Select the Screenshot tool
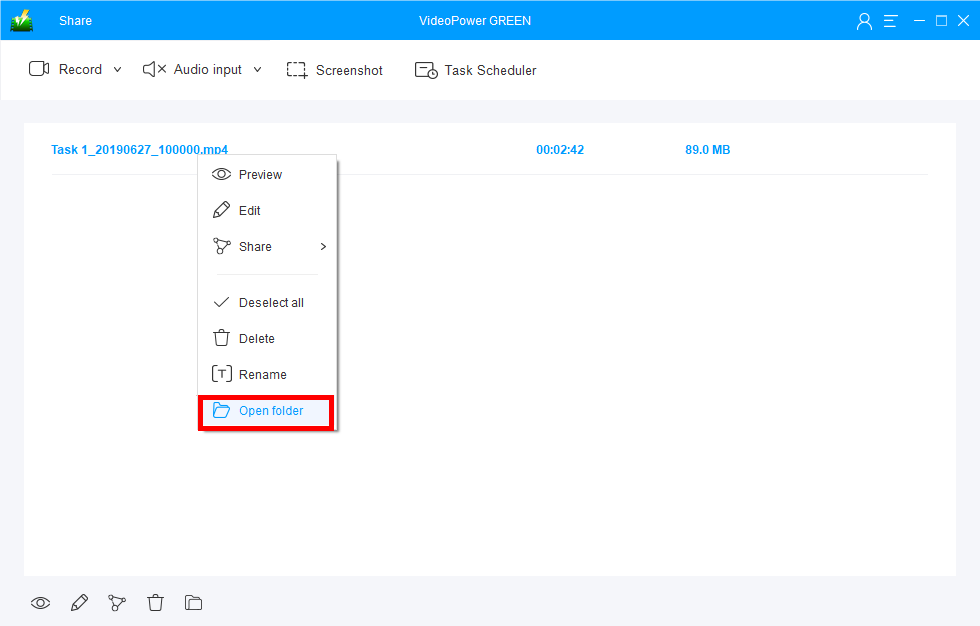 [335, 70]
